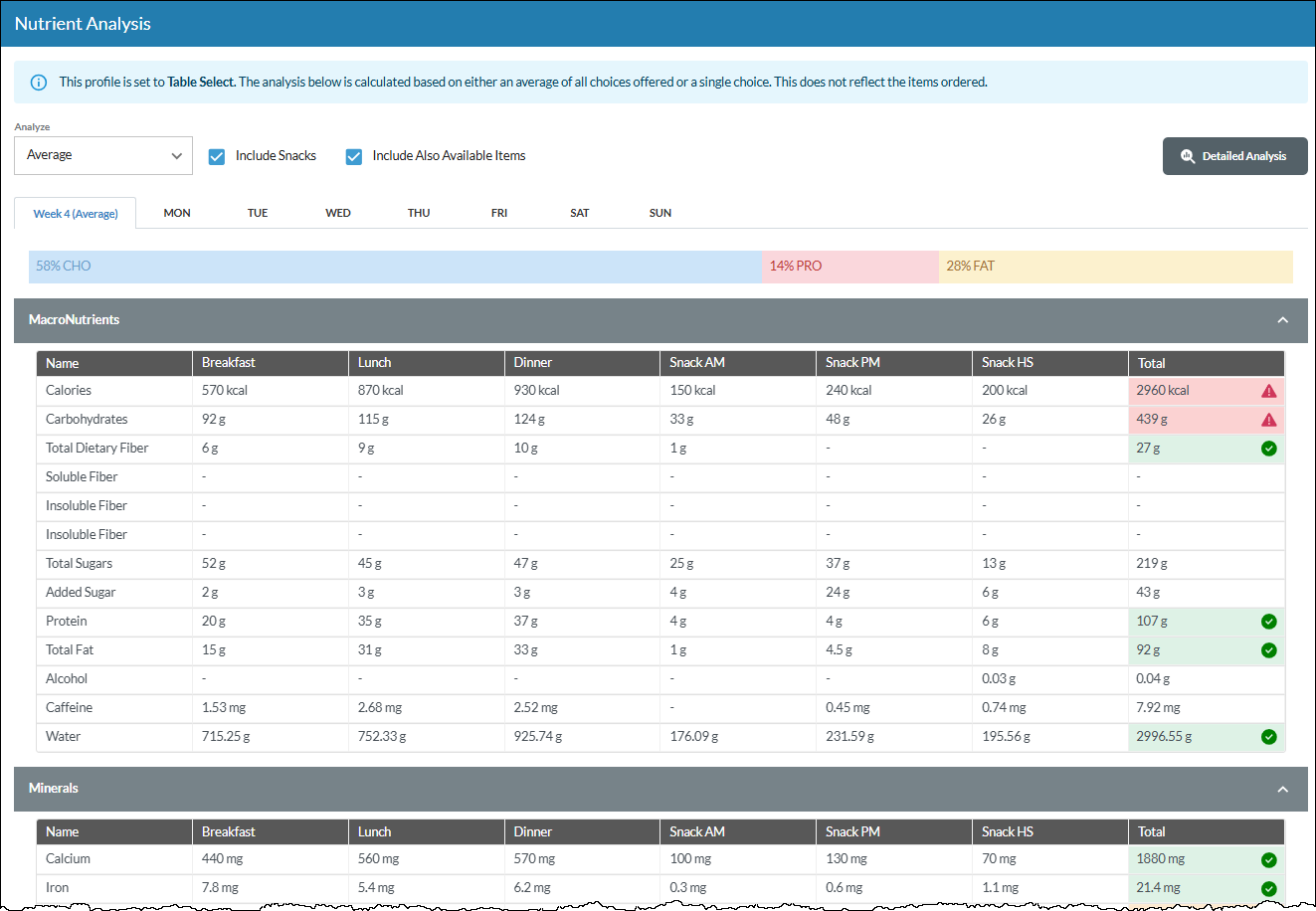Switch to the THU tab
The height and width of the screenshot is (911, 1316).
tap(419, 213)
